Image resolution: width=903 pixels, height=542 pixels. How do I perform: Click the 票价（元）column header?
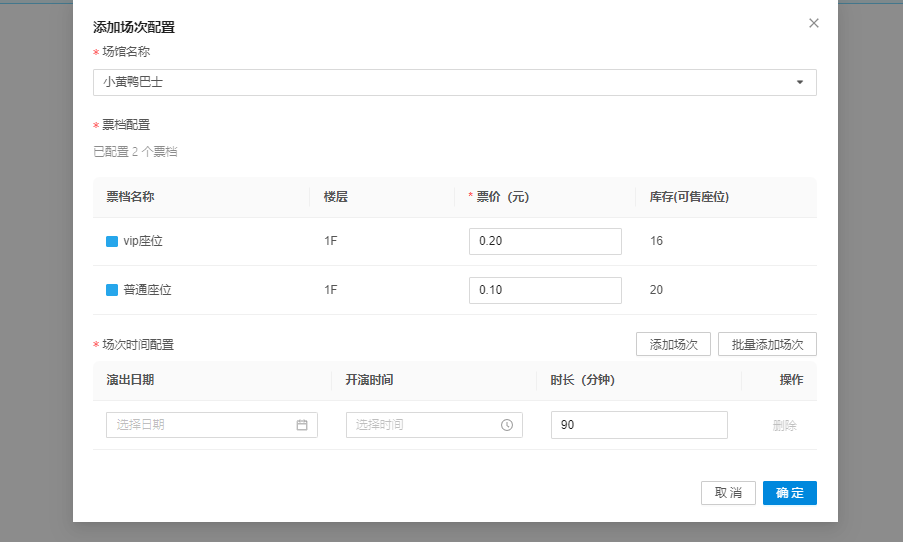coord(502,197)
